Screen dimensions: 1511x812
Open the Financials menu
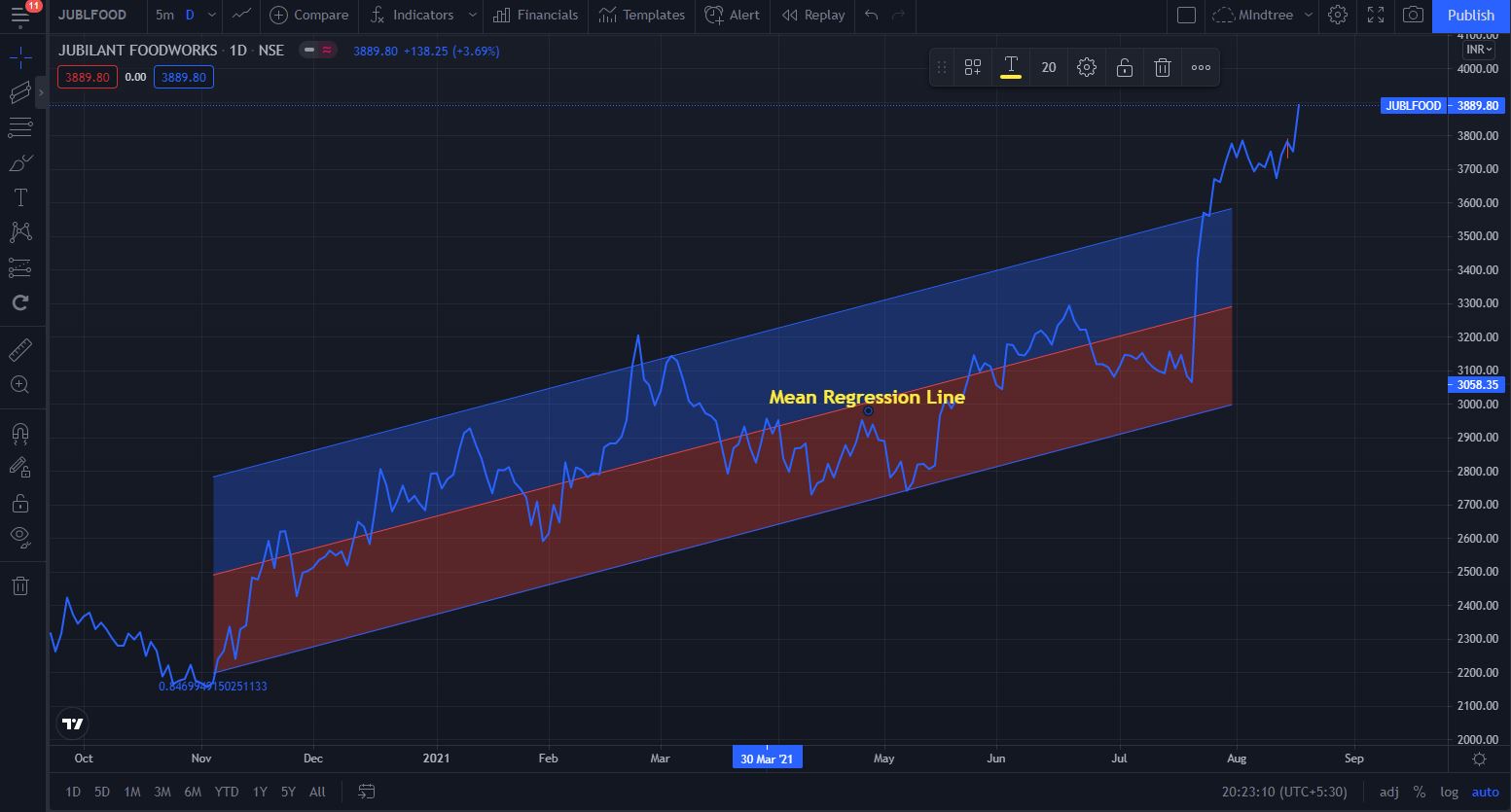point(536,15)
